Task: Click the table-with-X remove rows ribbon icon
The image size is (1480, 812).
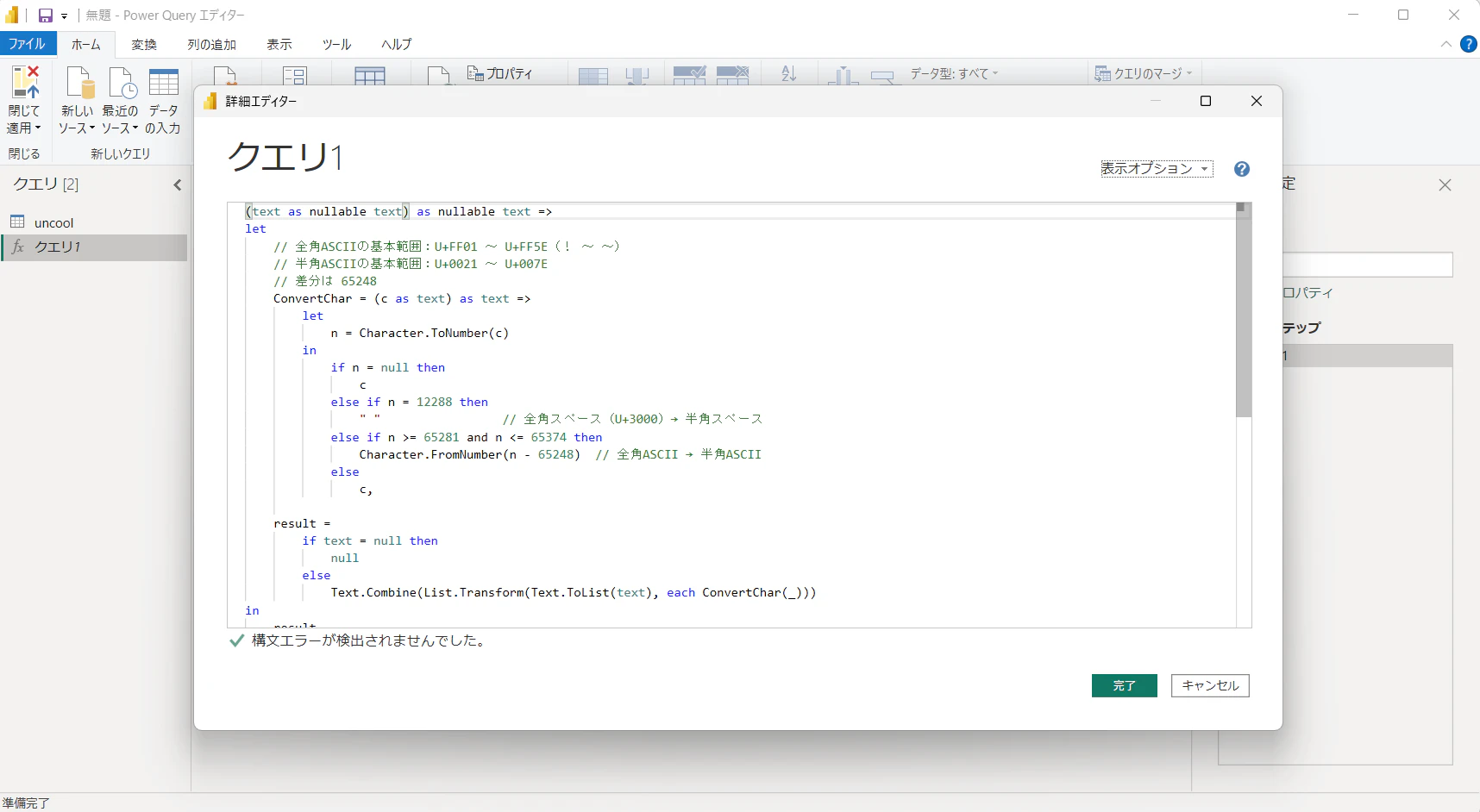Action: (x=732, y=74)
